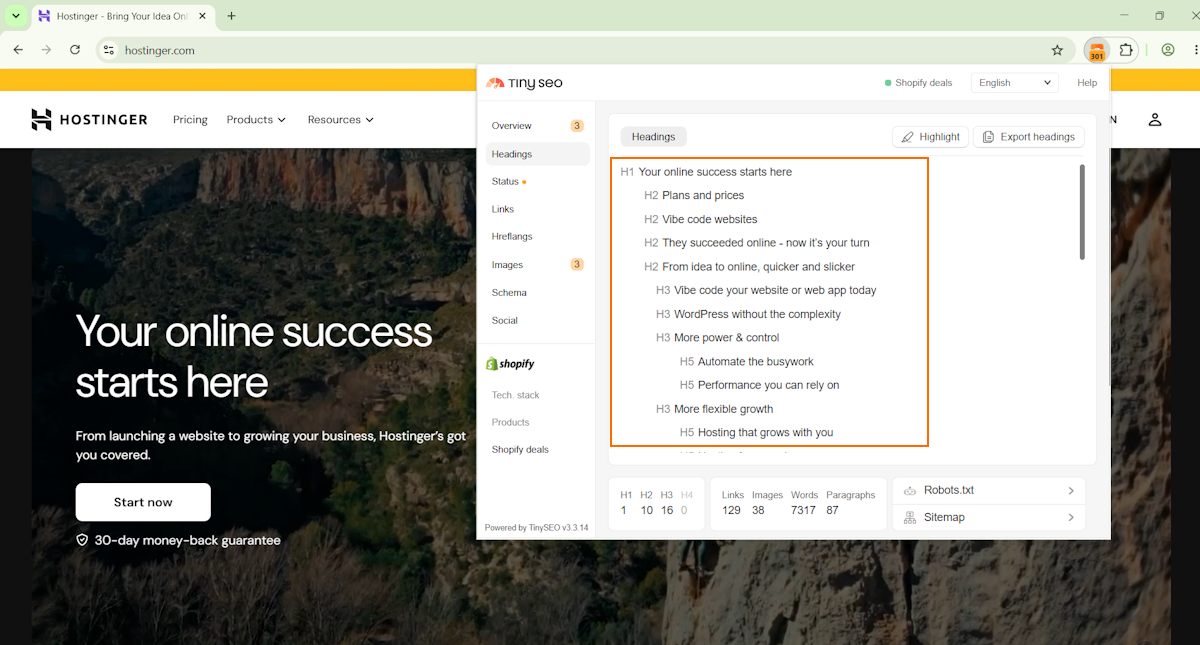1200x645 pixels.
Task: Expand the Resources navigation dropdown
Action: [x=341, y=120]
